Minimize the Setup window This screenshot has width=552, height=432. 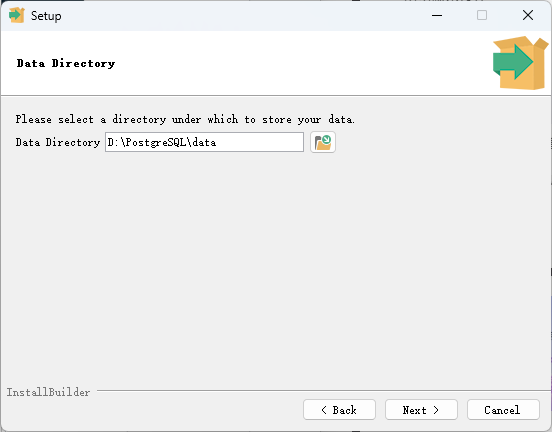point(437,15)
